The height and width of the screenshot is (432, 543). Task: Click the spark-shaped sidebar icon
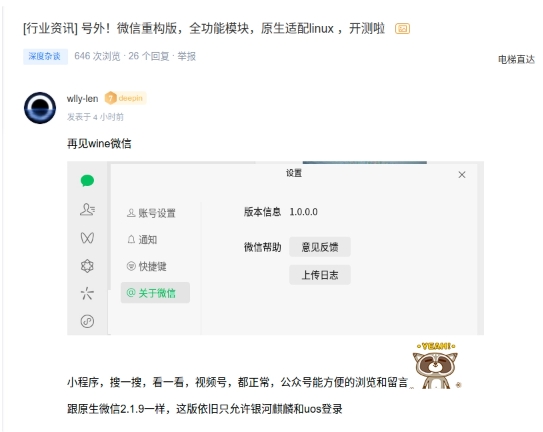pyautogui.click(x=87, y=293)
